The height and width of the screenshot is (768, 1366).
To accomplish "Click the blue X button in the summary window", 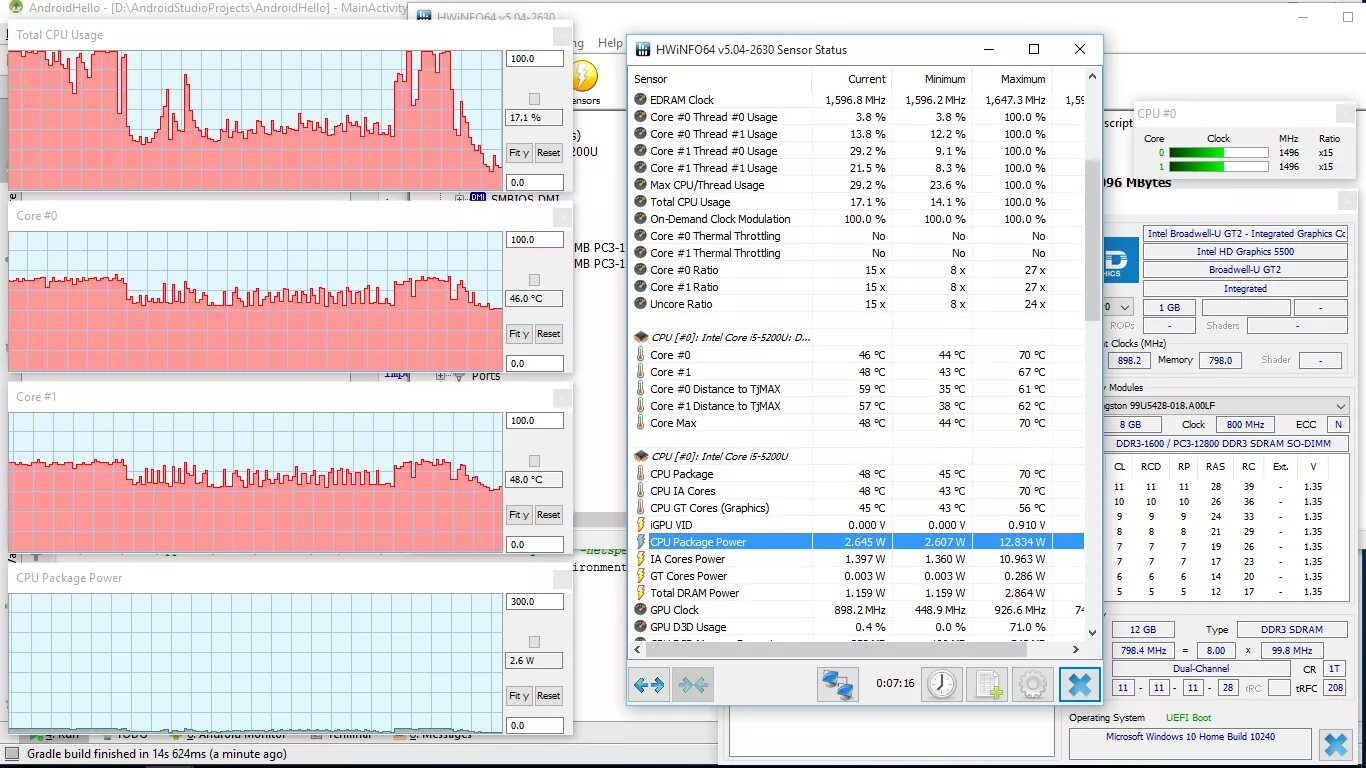I will pos(1336,745).
